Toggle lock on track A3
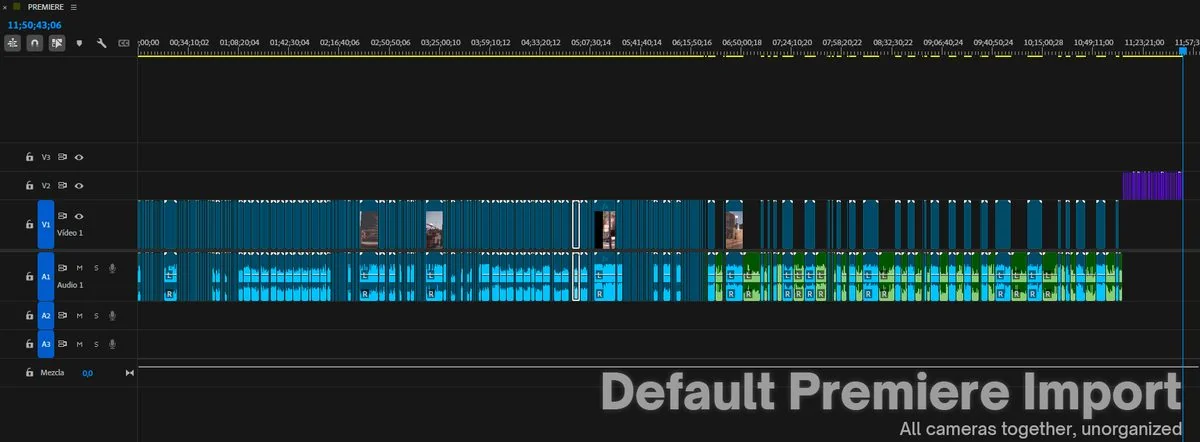 (30, 344)
